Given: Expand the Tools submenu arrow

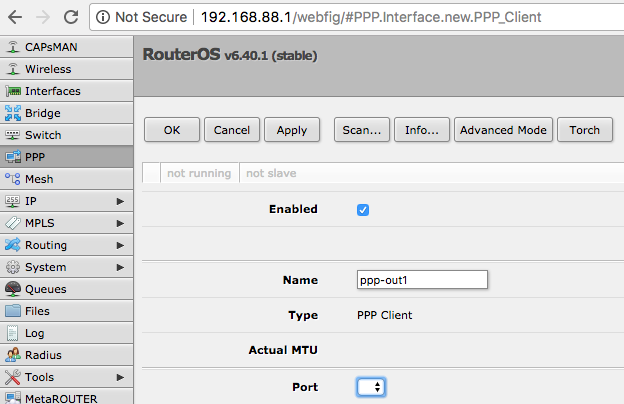Looking at the screenshot, I should [x=120, y=377].
